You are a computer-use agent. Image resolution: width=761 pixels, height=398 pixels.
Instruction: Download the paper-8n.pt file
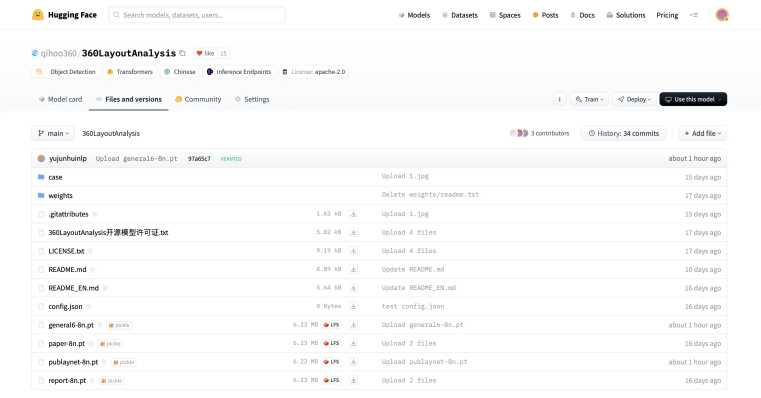tap(353, 343)
